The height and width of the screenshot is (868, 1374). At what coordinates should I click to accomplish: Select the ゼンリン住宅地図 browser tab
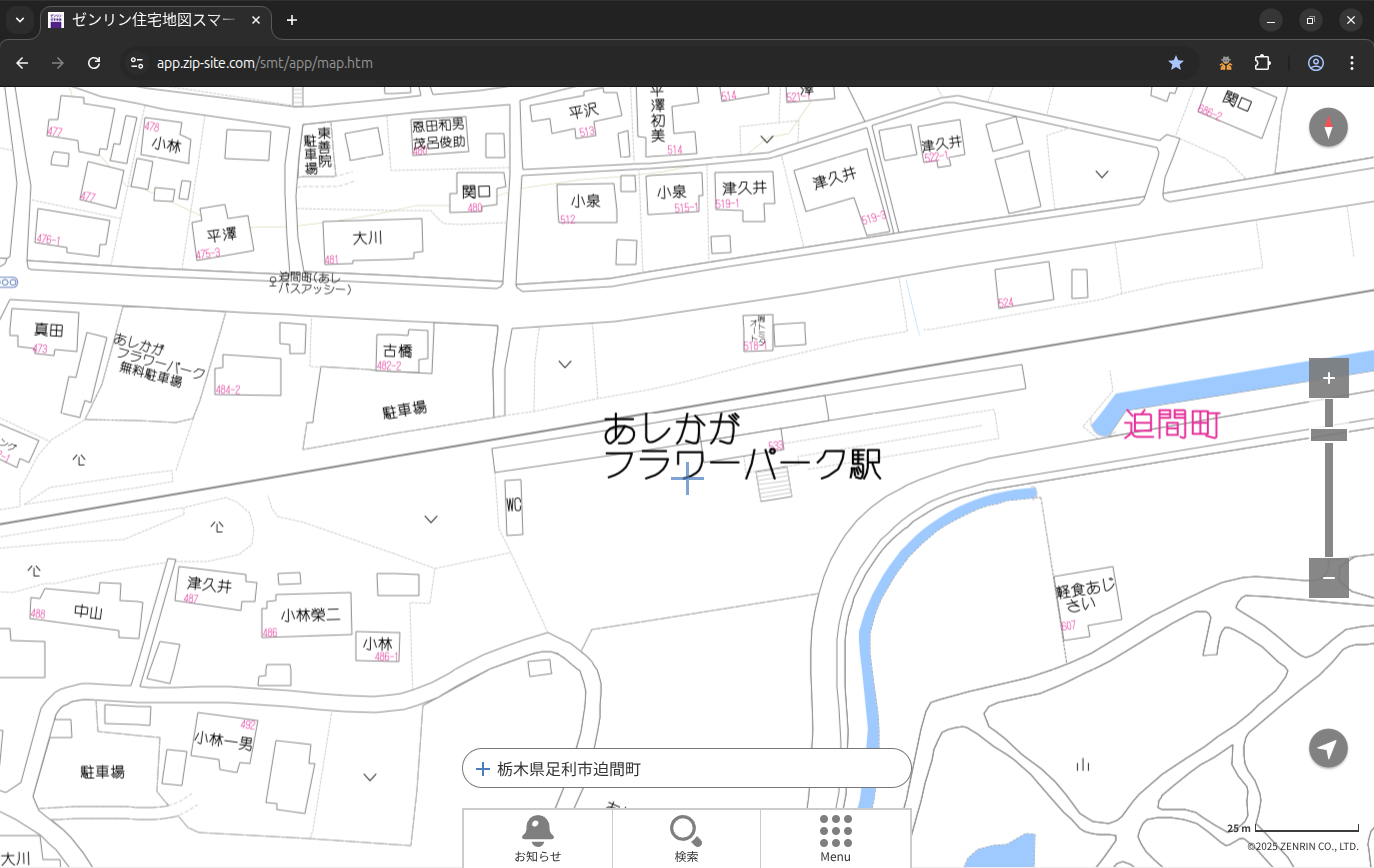(x=155, y=20)
